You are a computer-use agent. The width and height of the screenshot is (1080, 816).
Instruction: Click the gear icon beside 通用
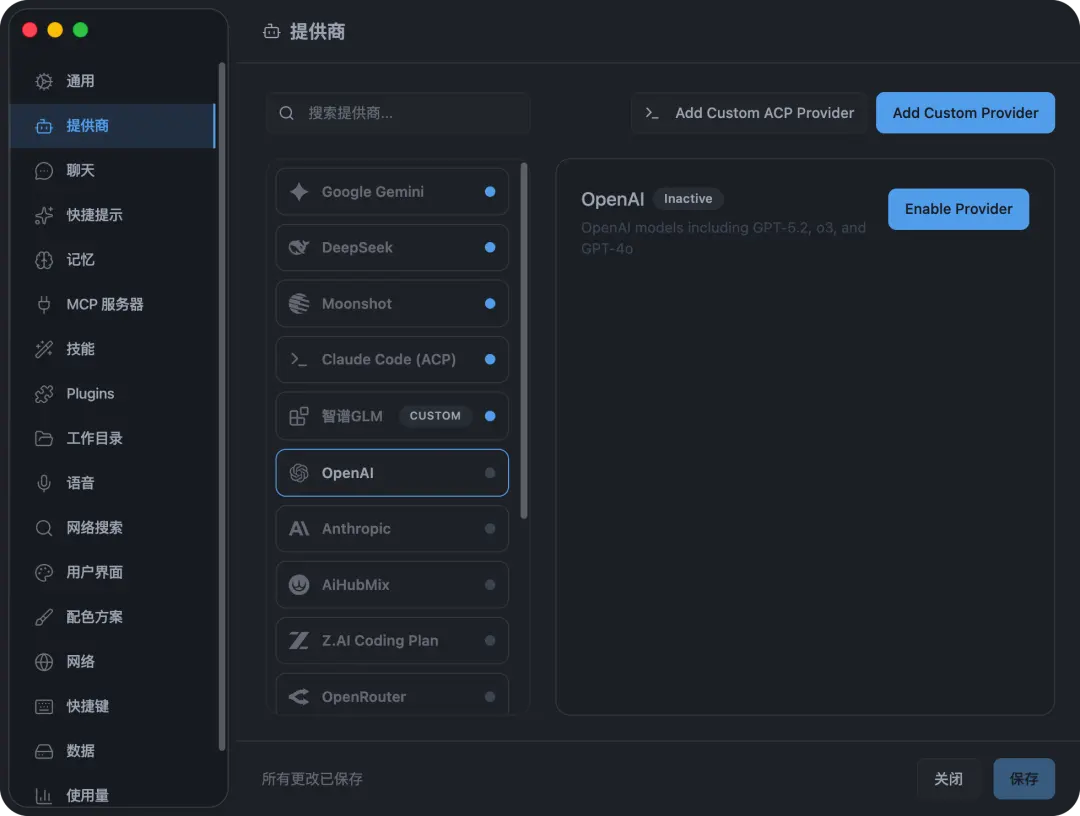coord(44,81)
